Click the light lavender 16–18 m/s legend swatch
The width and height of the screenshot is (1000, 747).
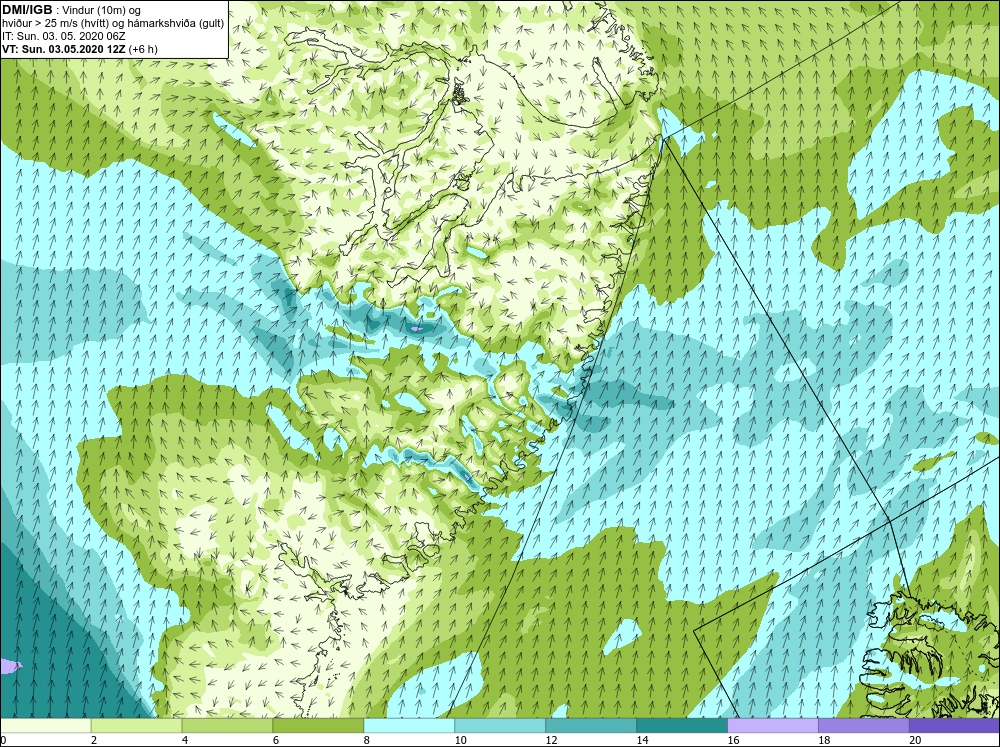[x=772, y=725]
